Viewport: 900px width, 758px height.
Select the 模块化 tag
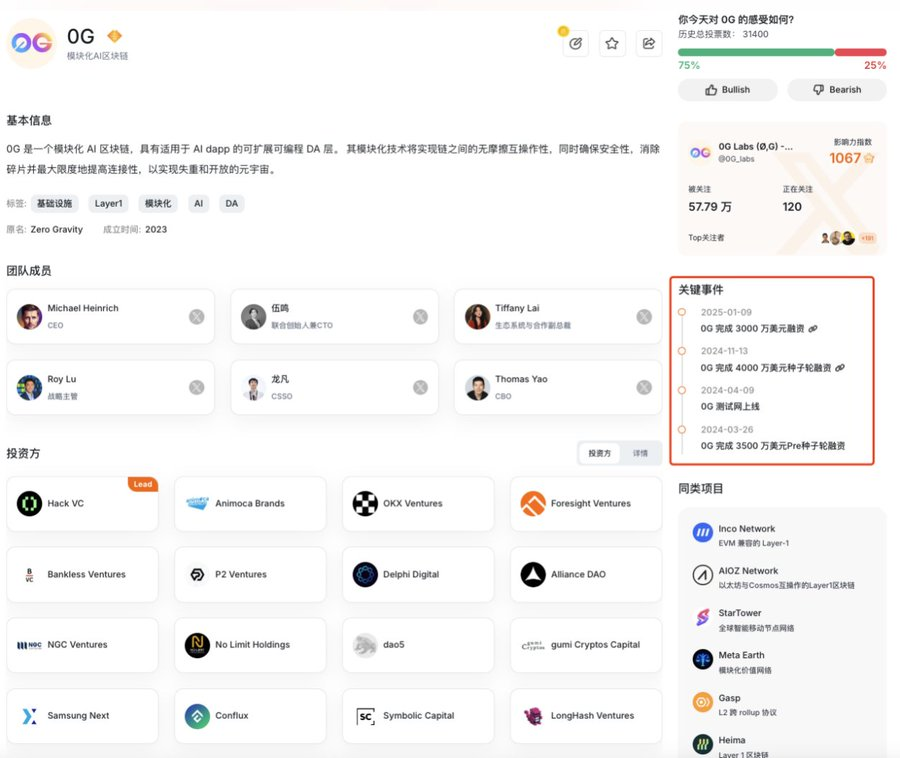coord(158,204)
